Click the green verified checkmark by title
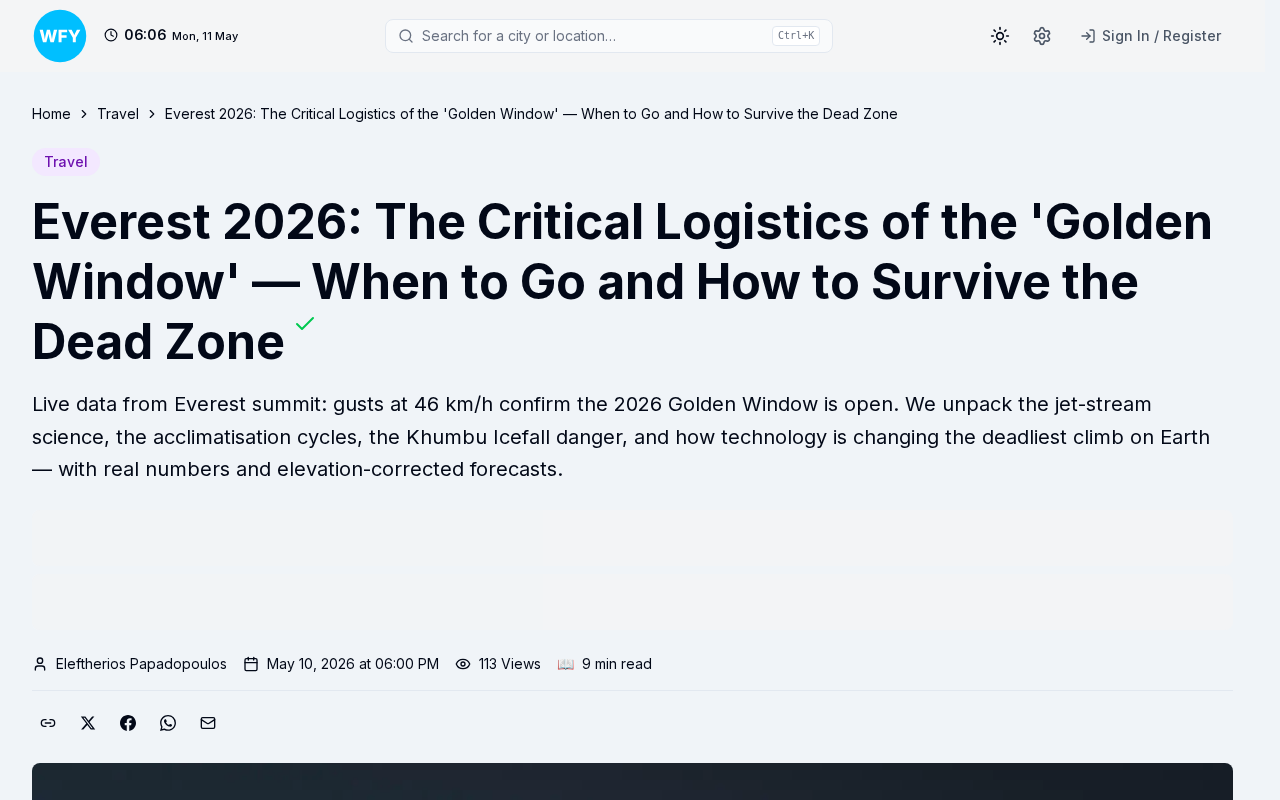Image resolution: width=1280 pixels, height=800 pixels. [x=305, y=324]
